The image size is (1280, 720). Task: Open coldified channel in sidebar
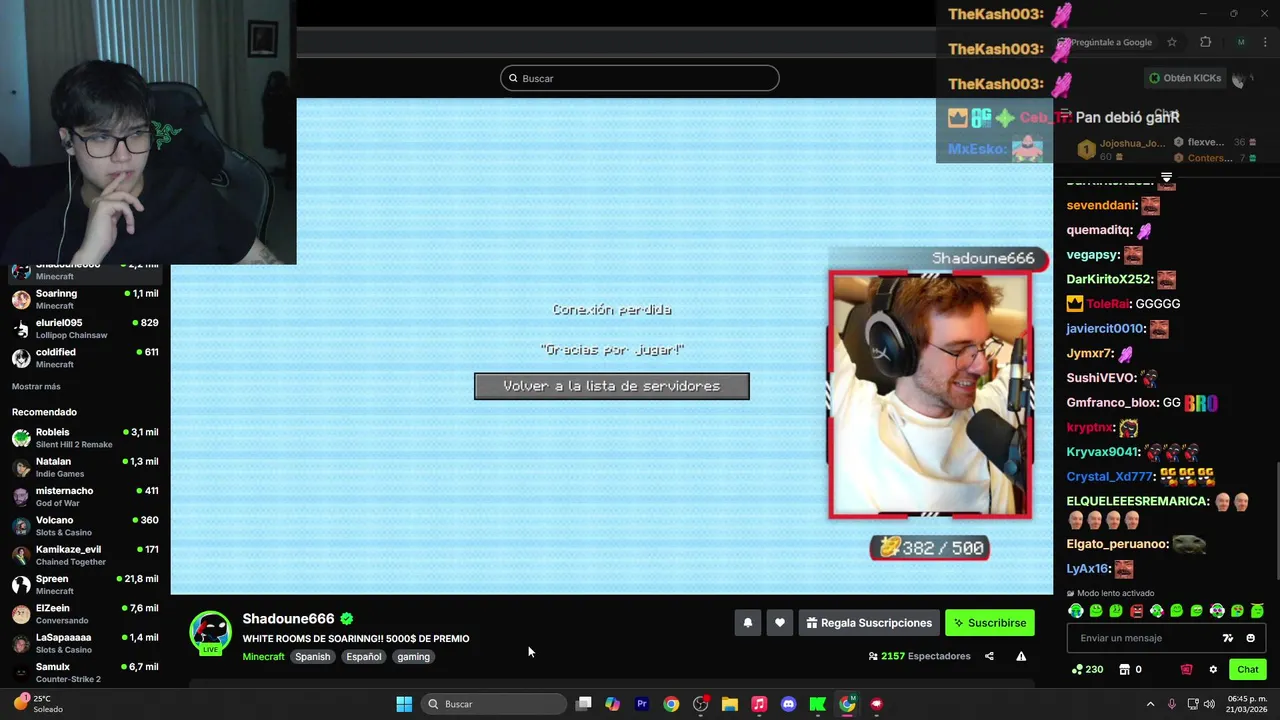(x=85, y=358)
